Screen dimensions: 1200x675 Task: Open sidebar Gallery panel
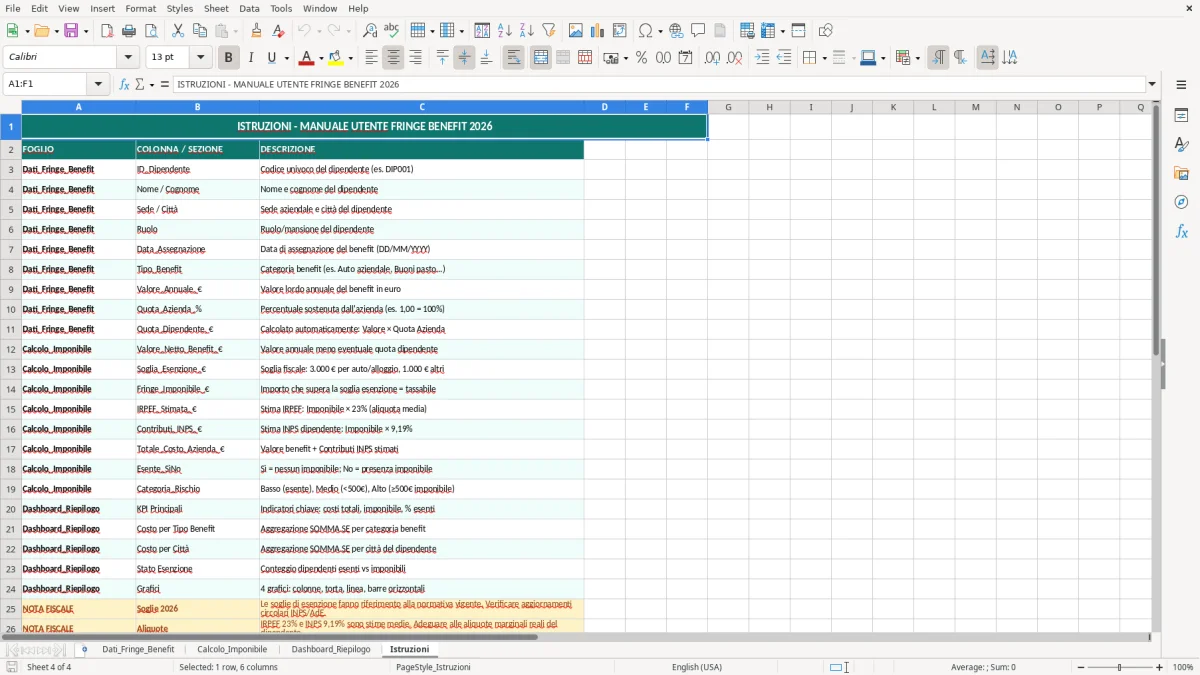point(1181,173)
